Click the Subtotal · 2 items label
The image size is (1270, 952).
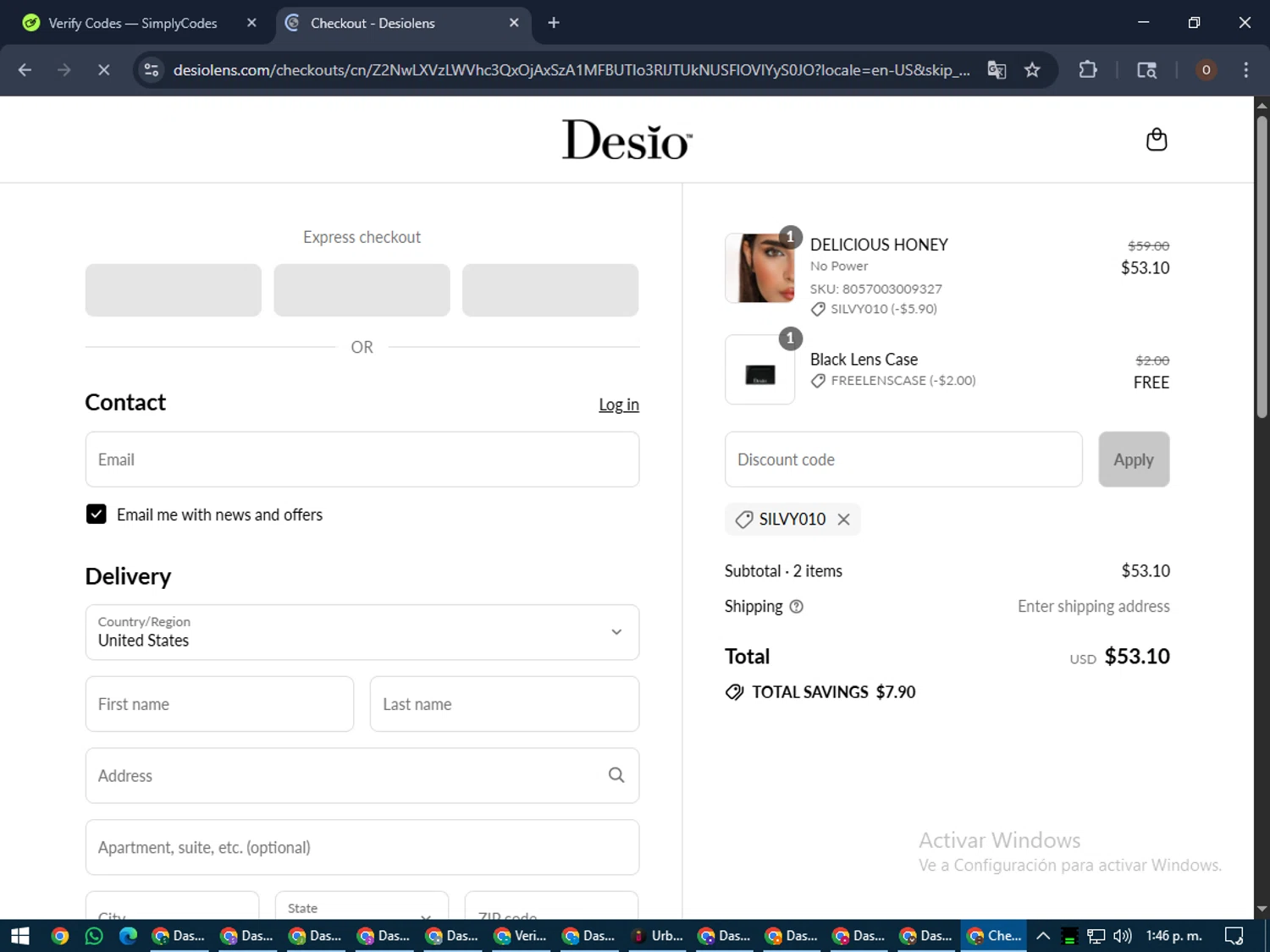(783, 571)
